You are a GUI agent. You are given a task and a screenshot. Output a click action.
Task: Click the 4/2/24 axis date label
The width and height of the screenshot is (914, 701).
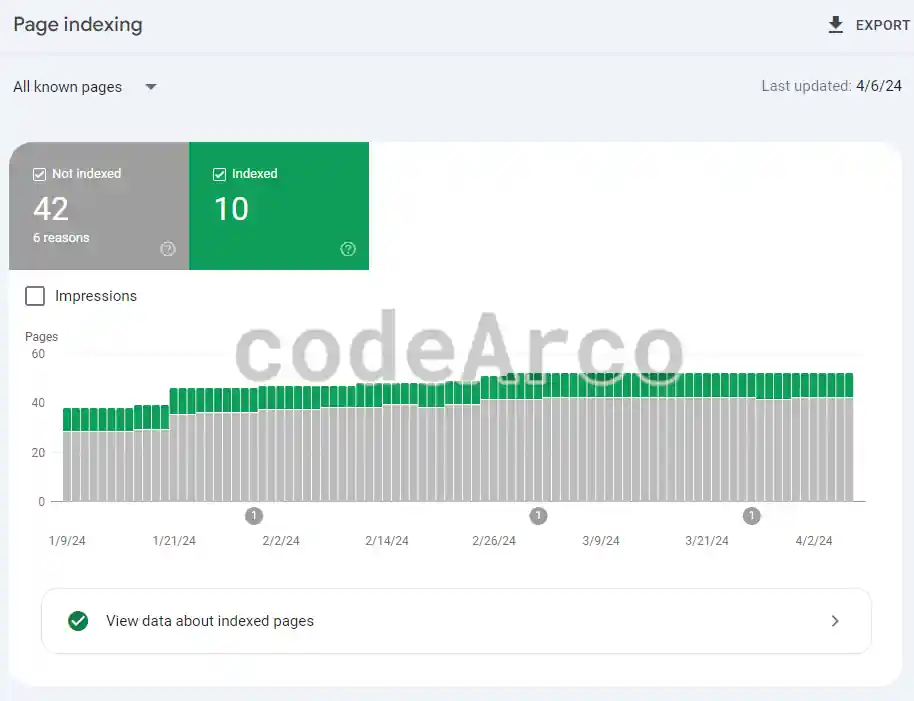pos(814,541)
